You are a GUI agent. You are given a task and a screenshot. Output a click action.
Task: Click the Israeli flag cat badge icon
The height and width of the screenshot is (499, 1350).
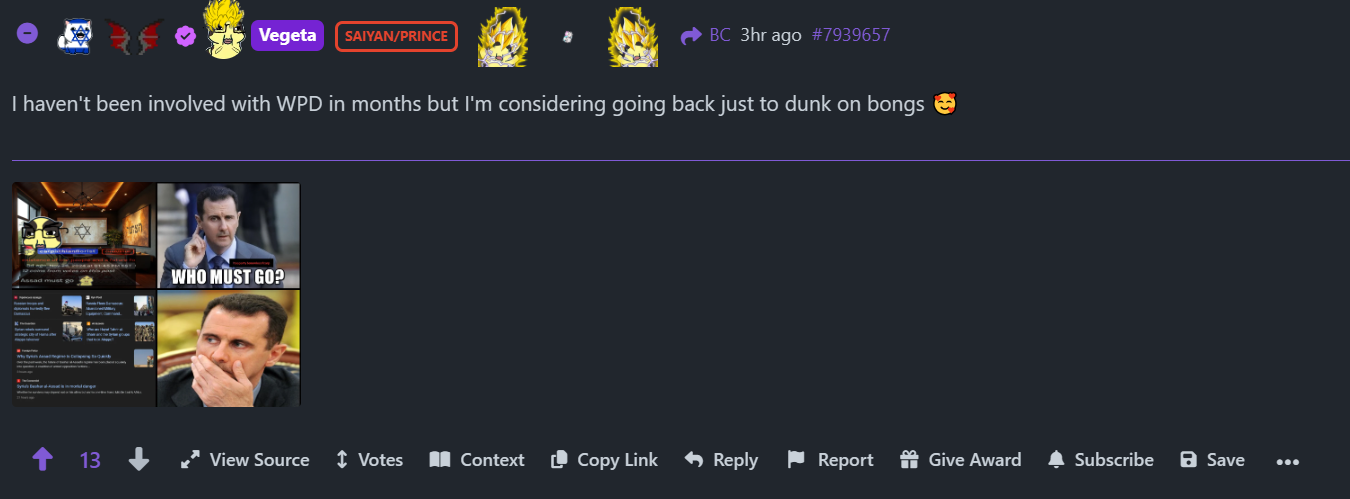click(x=74, y=36)
